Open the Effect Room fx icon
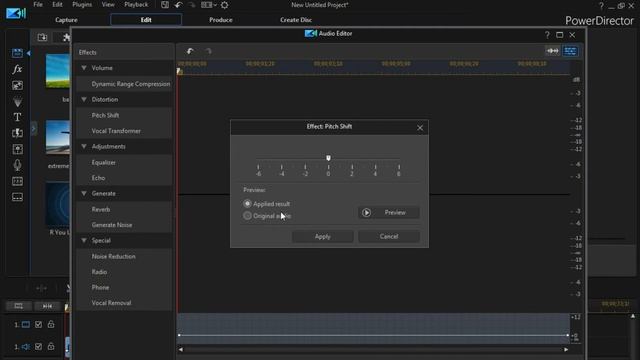This screenshot has height=360, width=640. tap(17, 69)
